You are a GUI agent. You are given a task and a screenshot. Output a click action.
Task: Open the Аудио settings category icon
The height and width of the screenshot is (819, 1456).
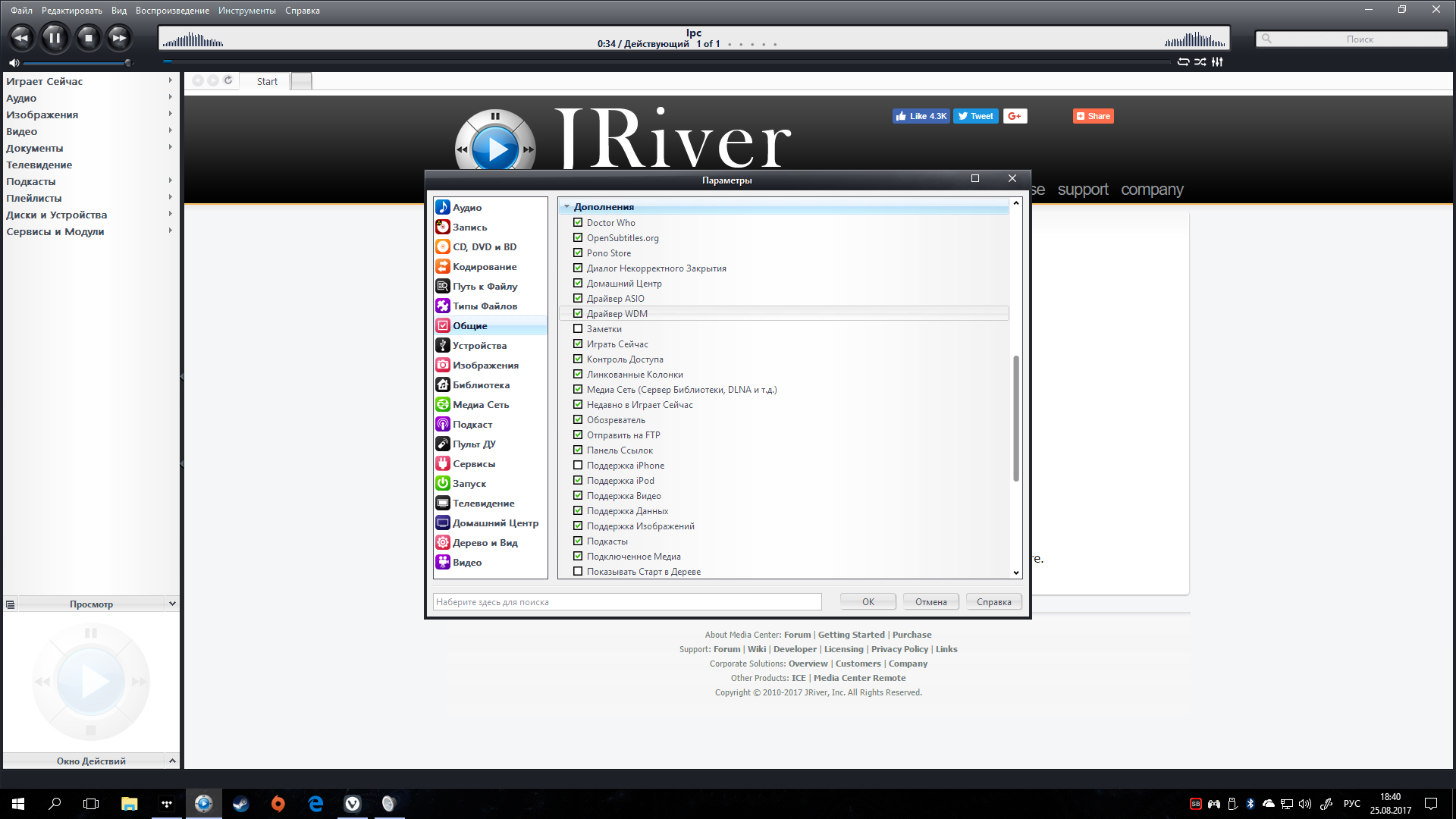pyautogui.click(x=443, y=207)
